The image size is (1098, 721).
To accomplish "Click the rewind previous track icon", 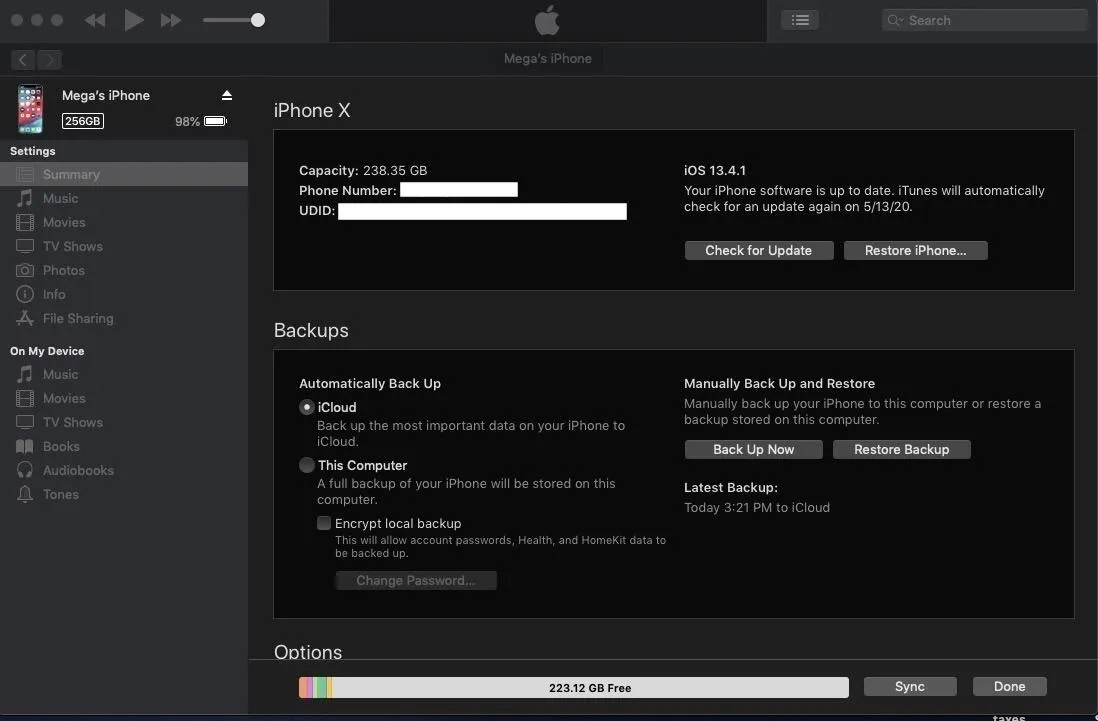I will (x=95, y=20).
